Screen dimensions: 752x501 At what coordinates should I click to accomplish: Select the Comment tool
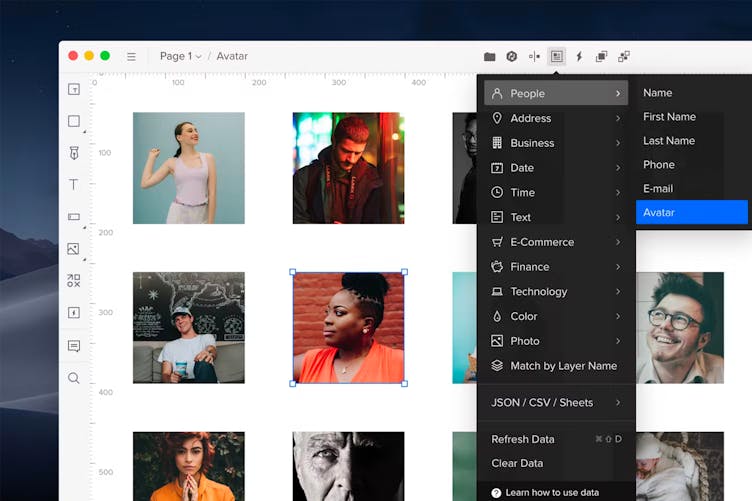[74, 346]
